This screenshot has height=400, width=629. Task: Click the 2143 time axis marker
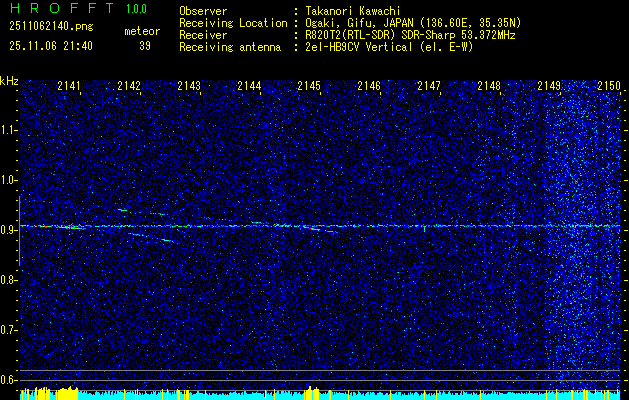tap(189, 86)
